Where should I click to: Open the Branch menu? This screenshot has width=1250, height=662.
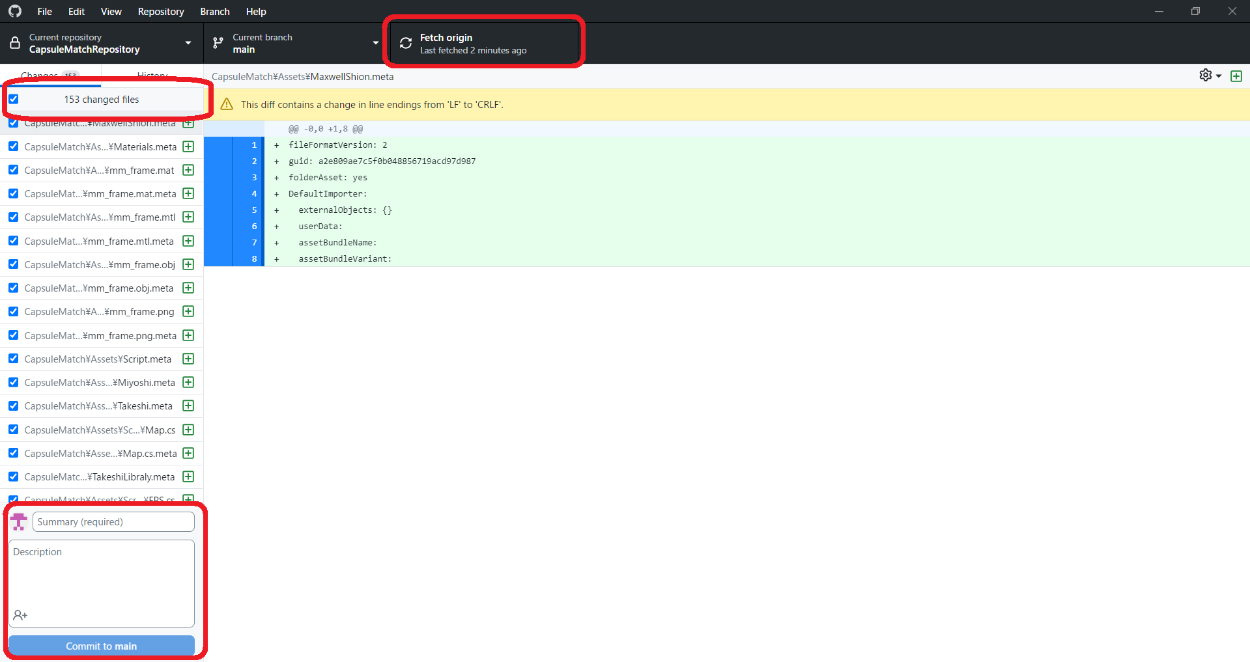[x=214, y=11]
